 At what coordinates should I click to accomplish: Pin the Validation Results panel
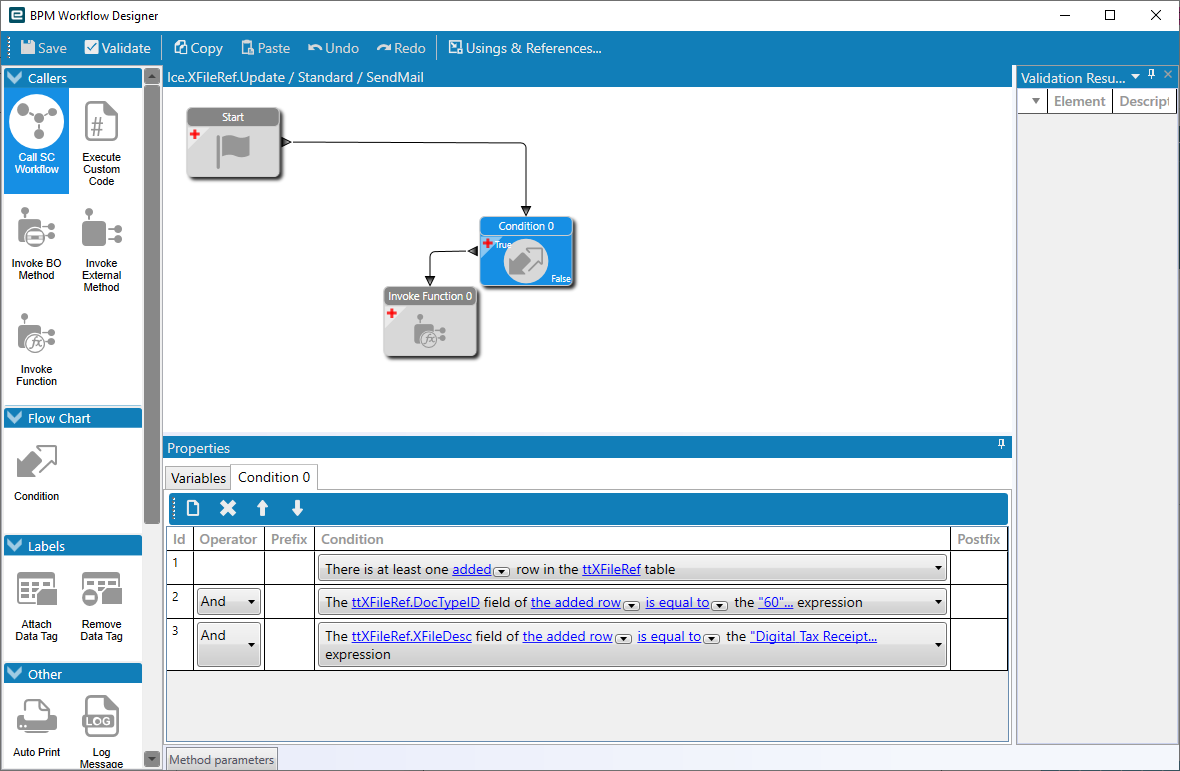click(1151, 74)
